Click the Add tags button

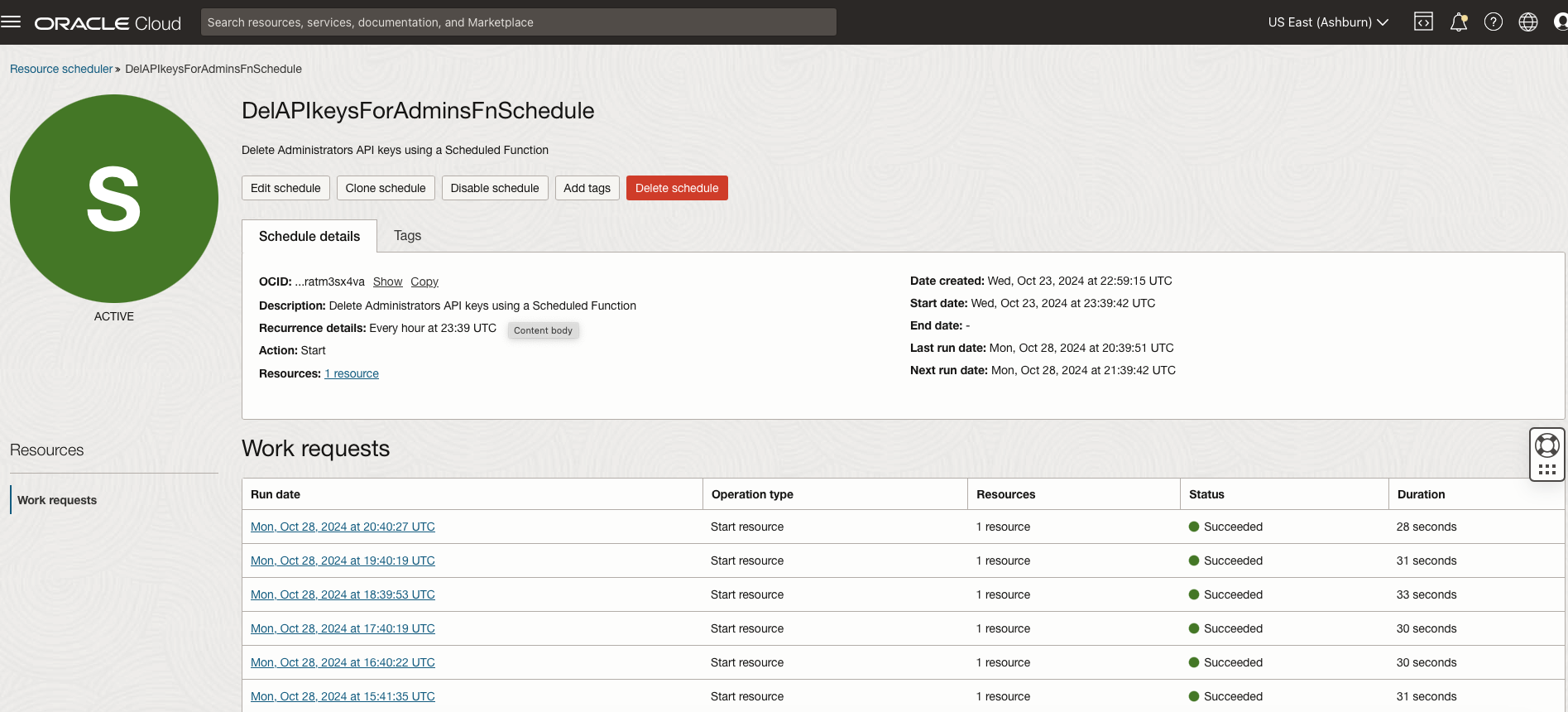click(x=587, y=188)
